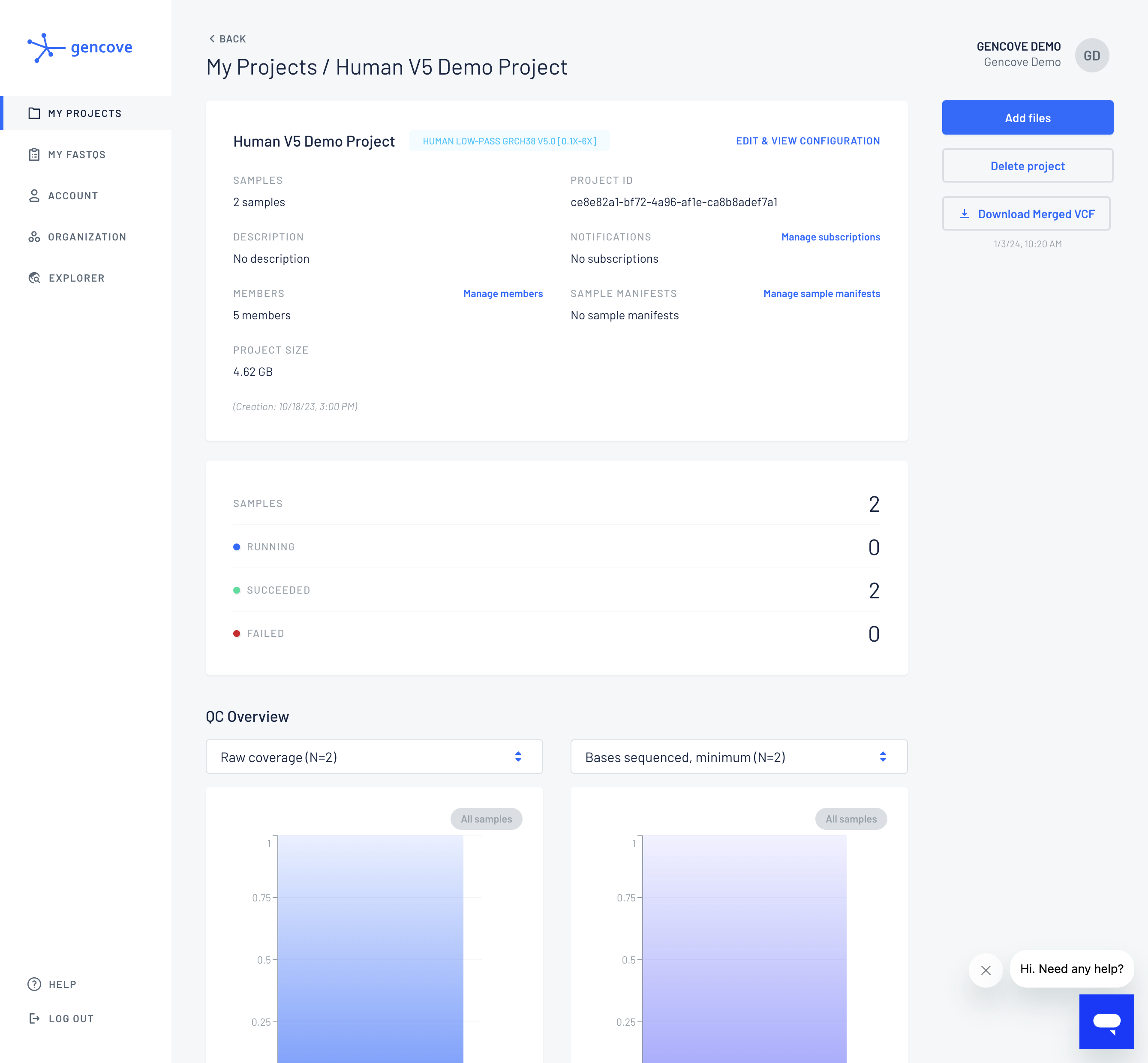Click the My Projects folder icon

pos(35,113)
